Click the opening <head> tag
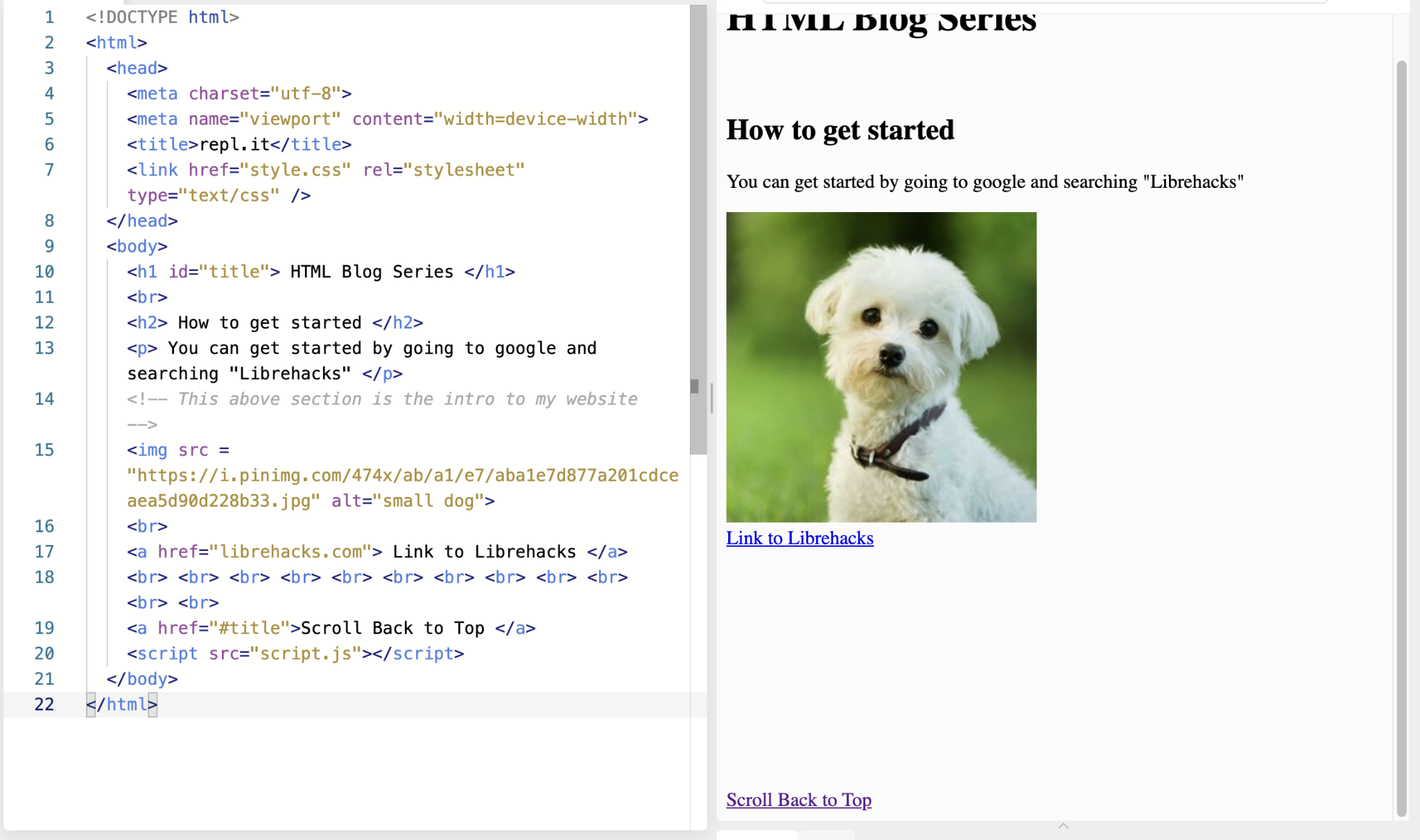 (x=137, y=68)
